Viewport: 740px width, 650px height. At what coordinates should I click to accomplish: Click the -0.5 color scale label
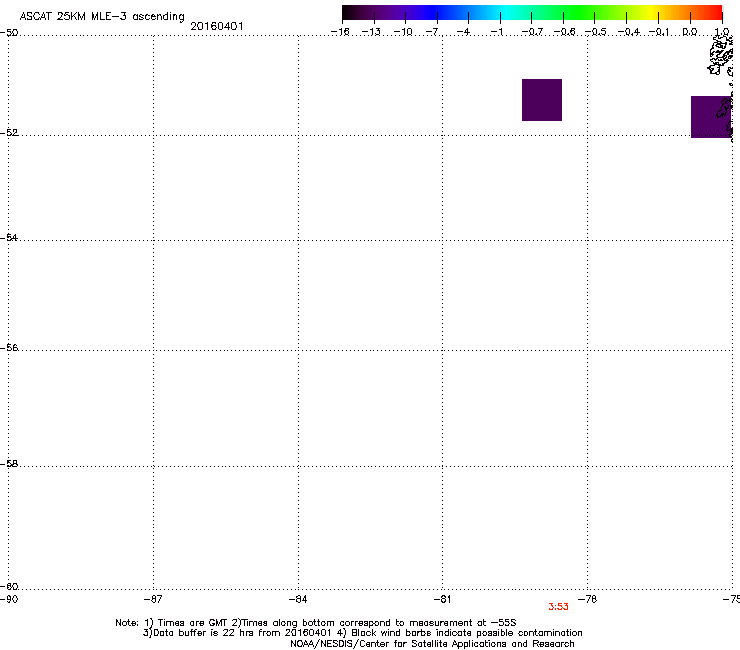tap(596, 32)
